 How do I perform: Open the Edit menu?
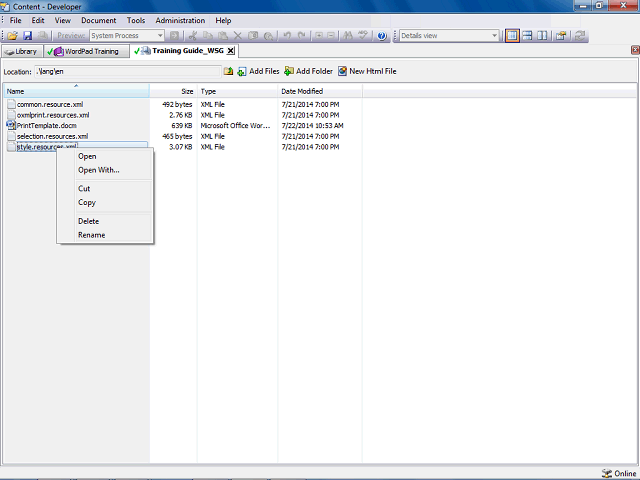(38, 20)
